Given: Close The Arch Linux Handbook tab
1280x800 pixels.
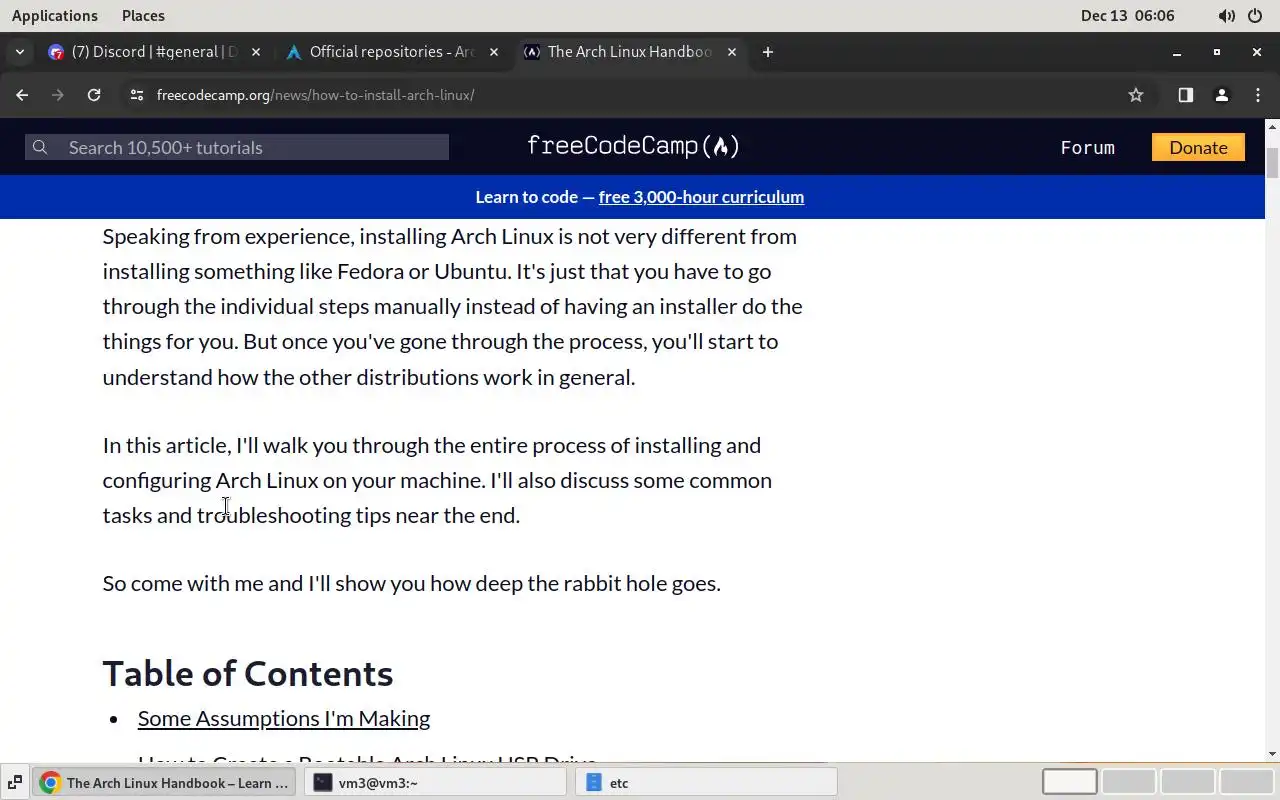Looking at the screenshot, I should 732,52.
